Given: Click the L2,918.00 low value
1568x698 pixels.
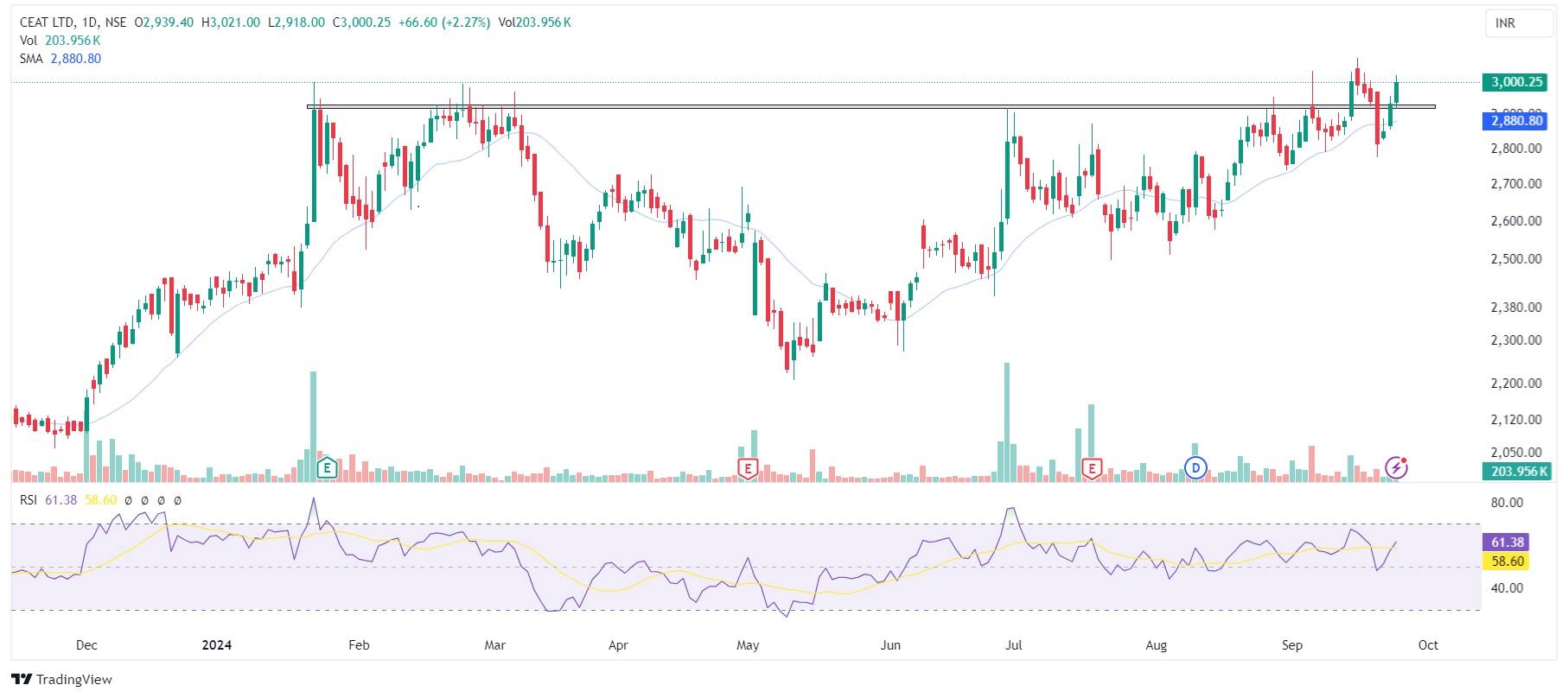Looking at the screenshot, I should (x=296, y=22).
